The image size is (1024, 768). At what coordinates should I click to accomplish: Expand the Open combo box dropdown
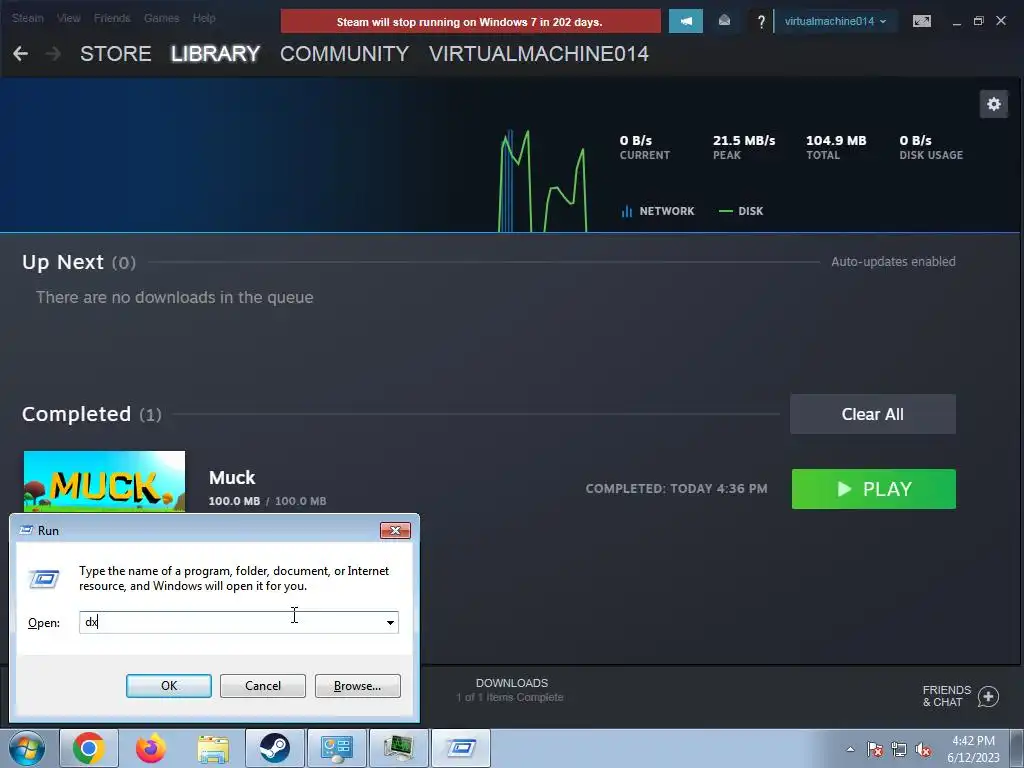390,622
